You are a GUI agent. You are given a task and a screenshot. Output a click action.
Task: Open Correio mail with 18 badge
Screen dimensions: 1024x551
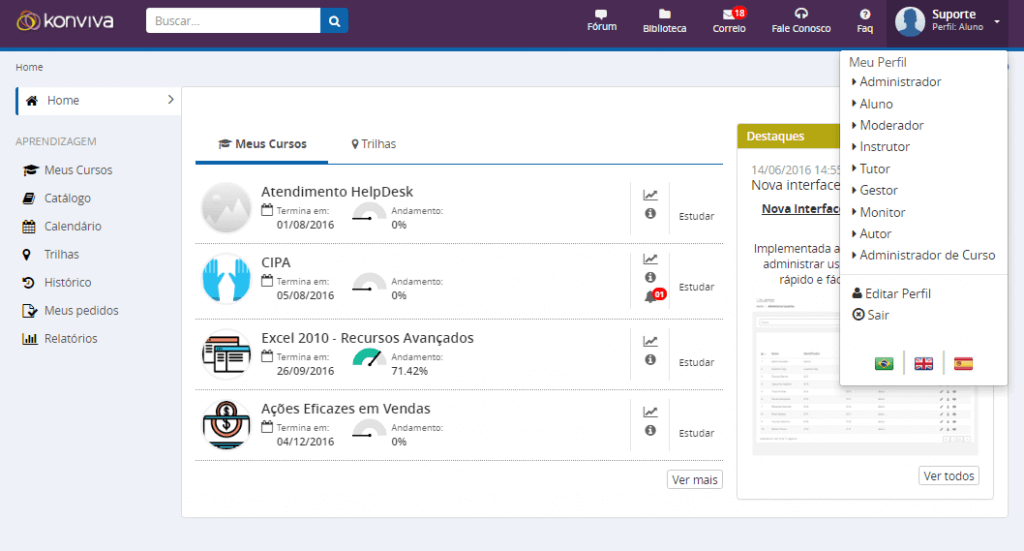729,14
